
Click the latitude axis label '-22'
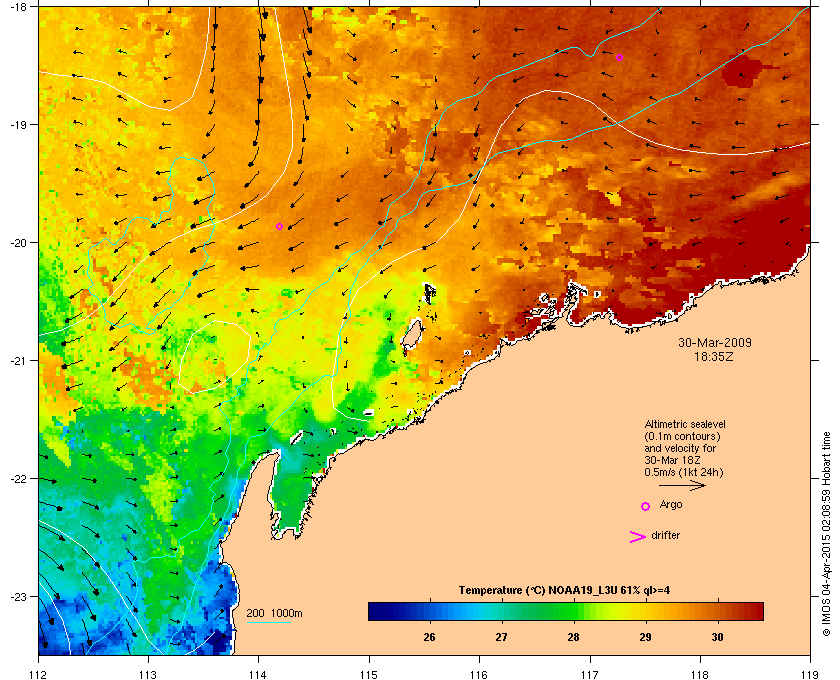click(x=17, y=479)
